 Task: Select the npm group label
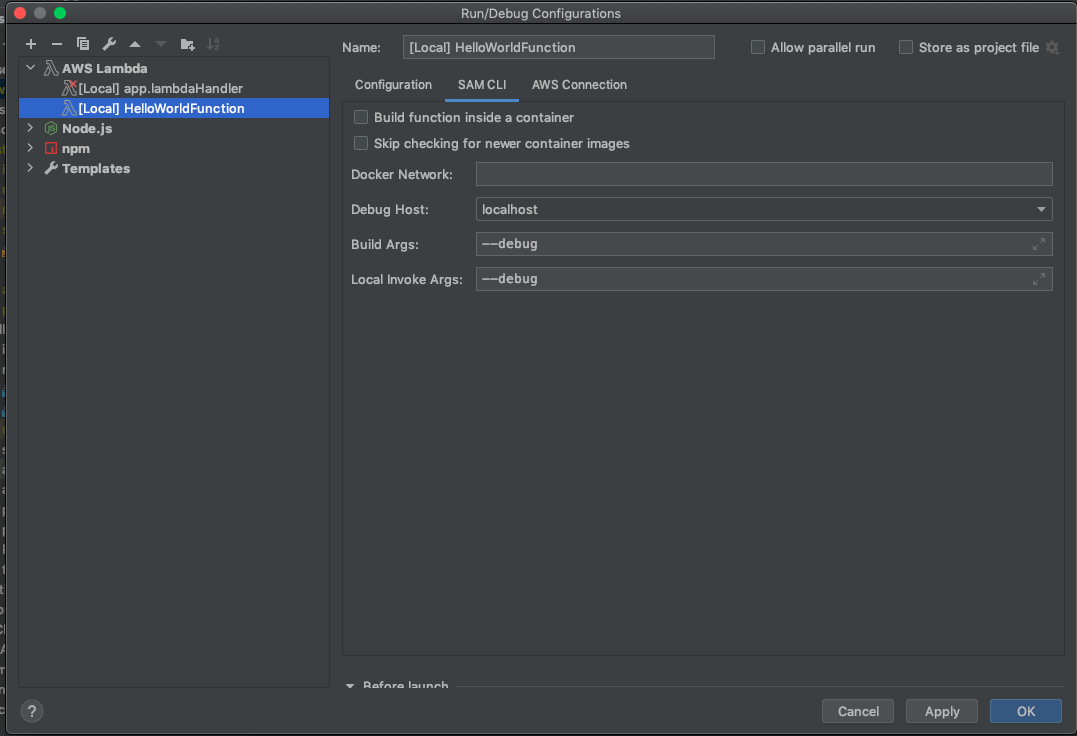(76, 148)
